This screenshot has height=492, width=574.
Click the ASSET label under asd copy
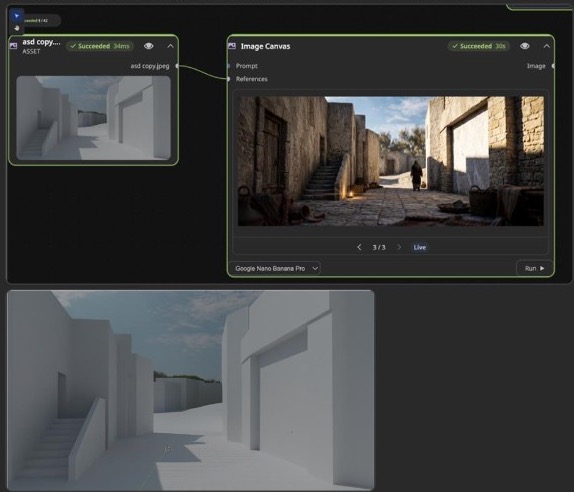[x=31, y=52]
